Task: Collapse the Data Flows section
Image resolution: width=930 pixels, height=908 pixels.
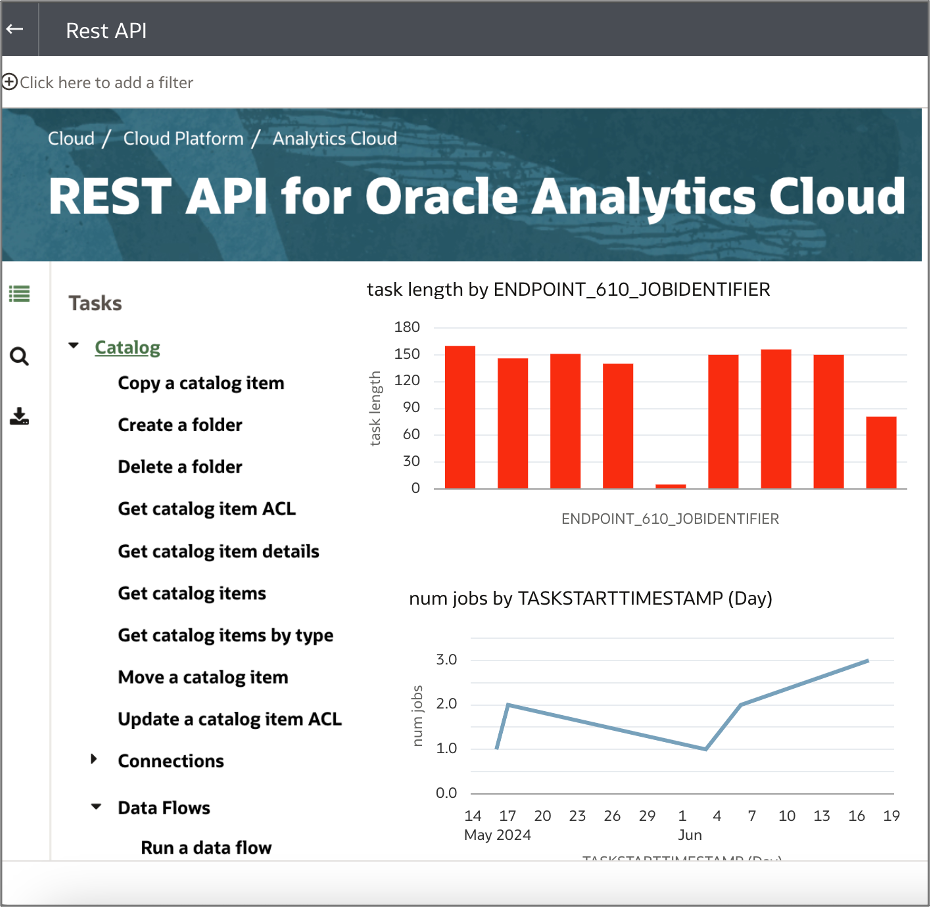Action: [x=95, y=806]
